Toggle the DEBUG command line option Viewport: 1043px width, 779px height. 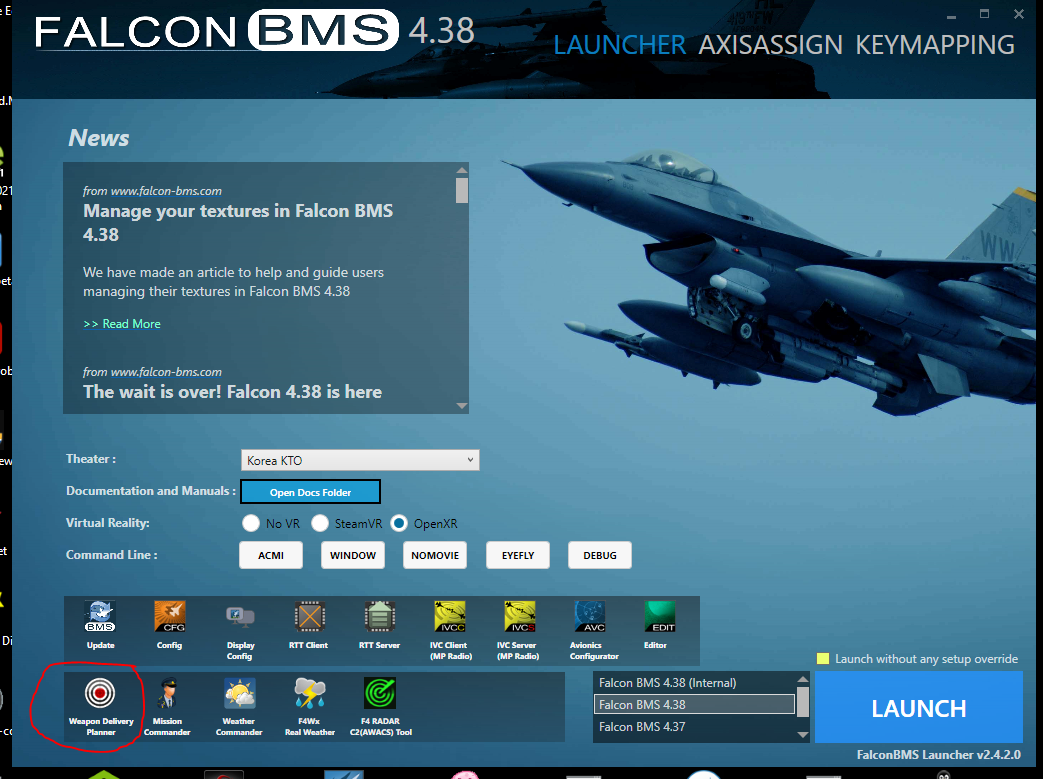(x=600, y=555)
